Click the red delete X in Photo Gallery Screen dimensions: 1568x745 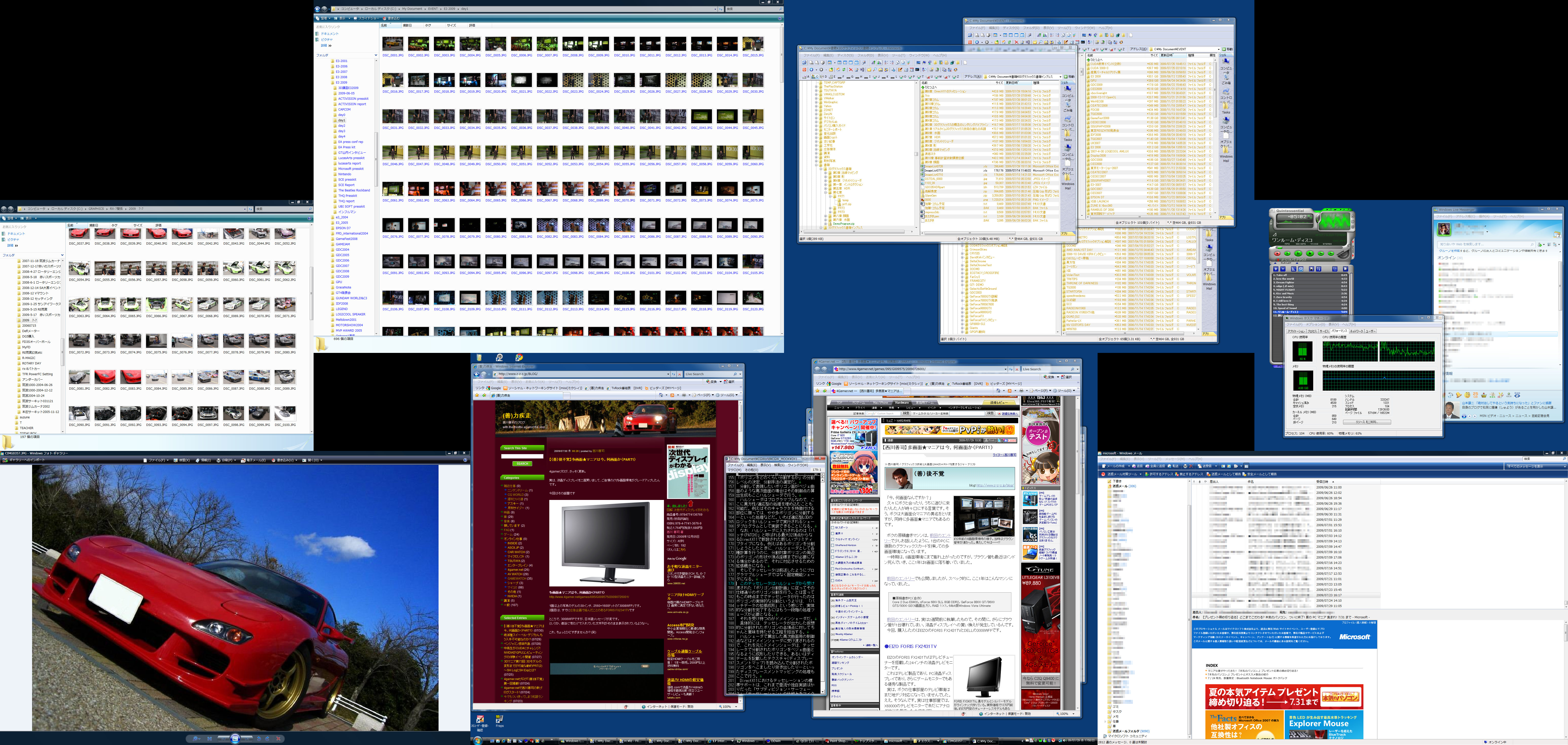[x=278, y=738]
